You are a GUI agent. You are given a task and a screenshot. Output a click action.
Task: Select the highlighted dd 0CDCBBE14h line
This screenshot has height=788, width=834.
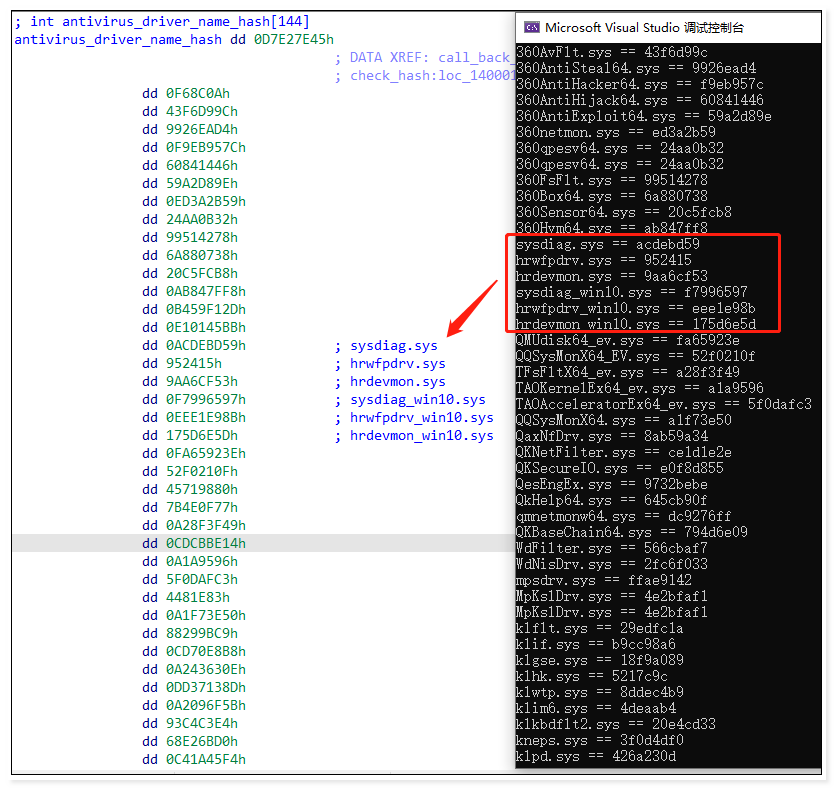coord(264,543)
